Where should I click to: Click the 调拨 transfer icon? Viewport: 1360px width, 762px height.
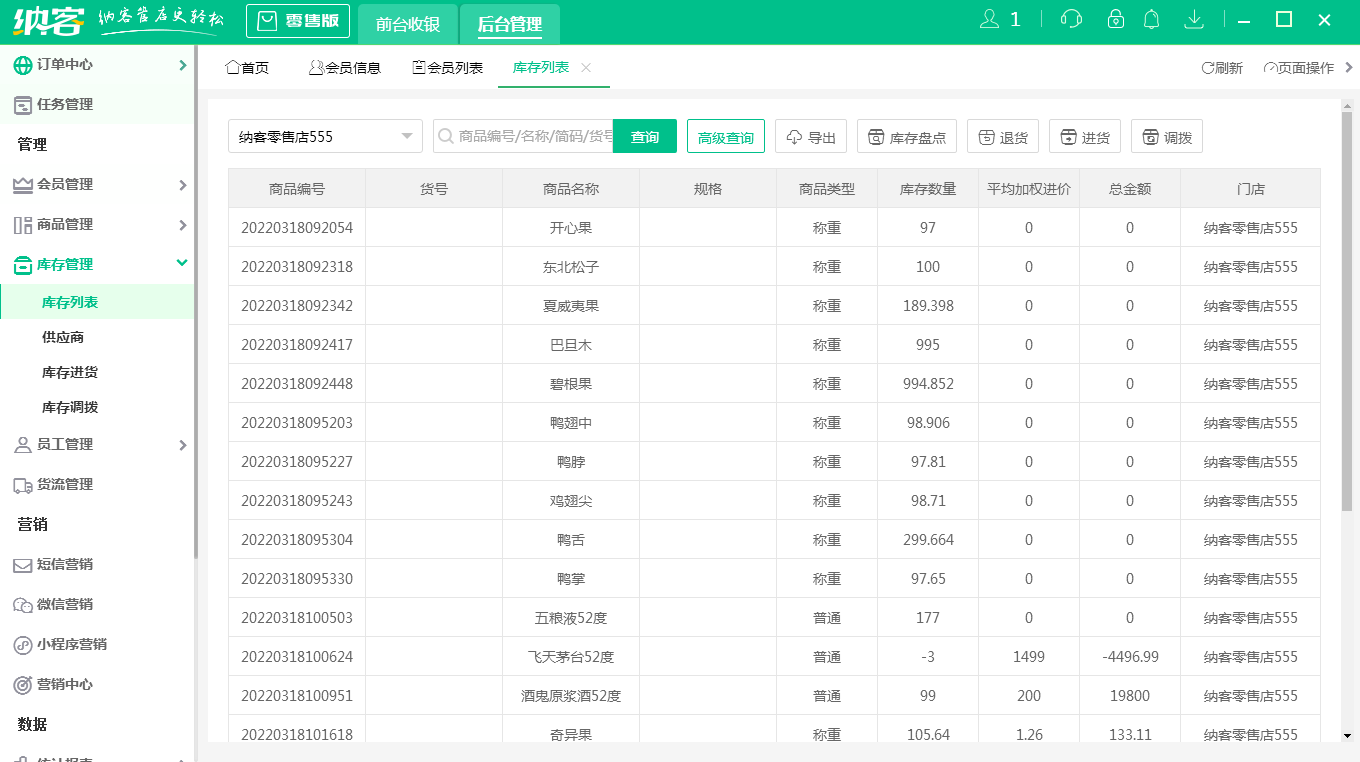tap(1166, 136)
